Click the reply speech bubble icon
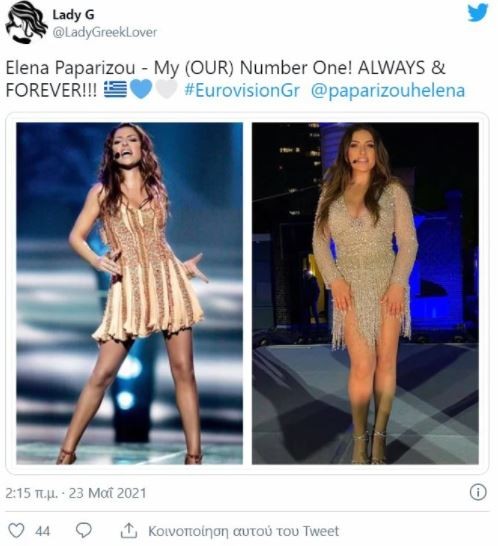The width and height of the screenshot is (498, 546). [84, 530]
